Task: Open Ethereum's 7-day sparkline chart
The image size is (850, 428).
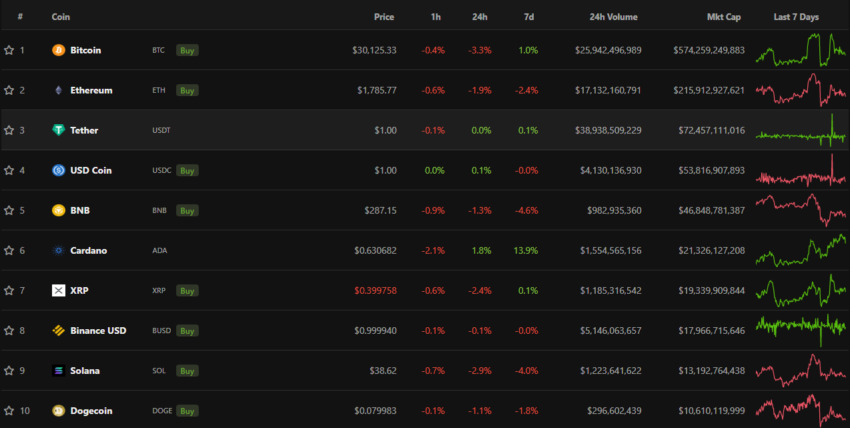Action: click(801, 89)
